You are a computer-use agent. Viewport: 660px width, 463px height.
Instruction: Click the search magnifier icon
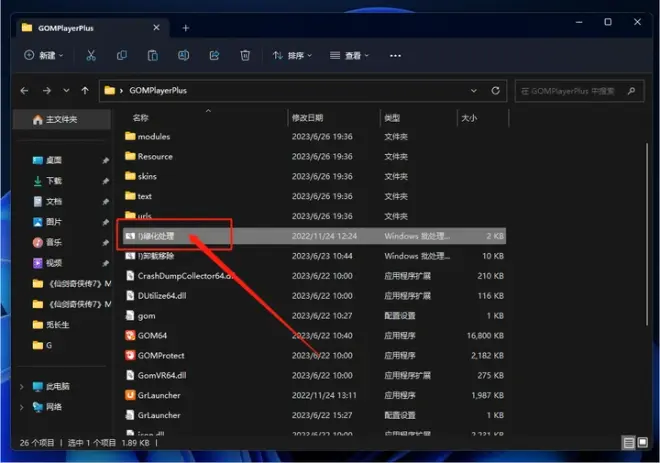[631, 91]
